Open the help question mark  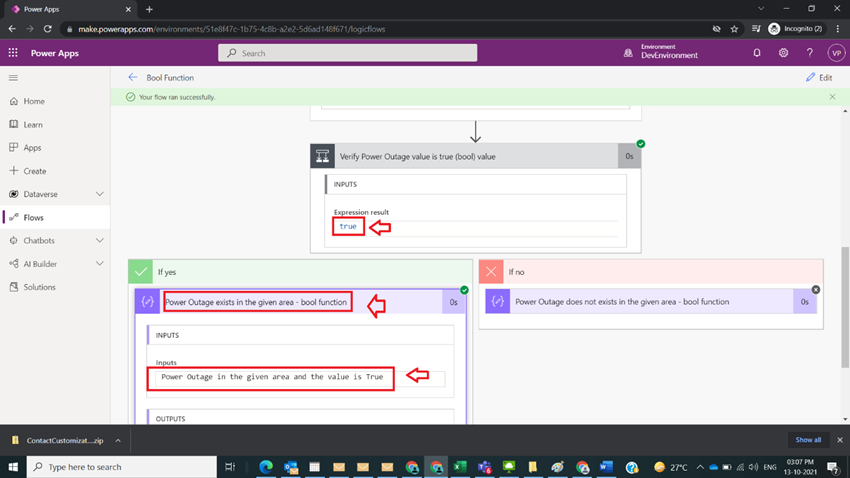809,53
